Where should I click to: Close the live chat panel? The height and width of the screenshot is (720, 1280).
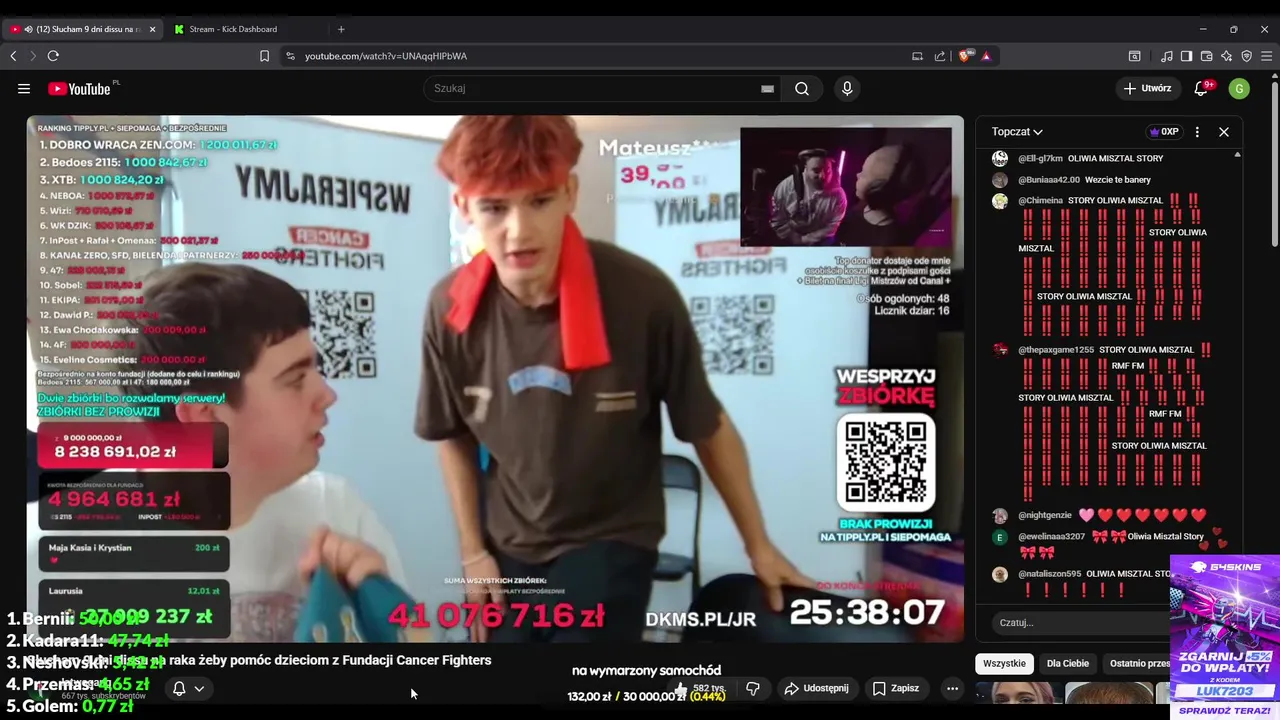(x=1224, y=132)
